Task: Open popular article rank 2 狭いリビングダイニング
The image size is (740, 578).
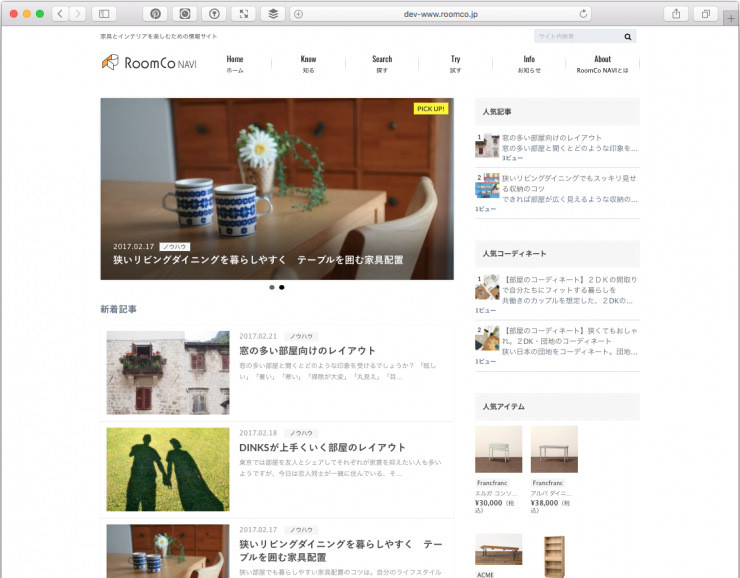Action: (569, 184)
